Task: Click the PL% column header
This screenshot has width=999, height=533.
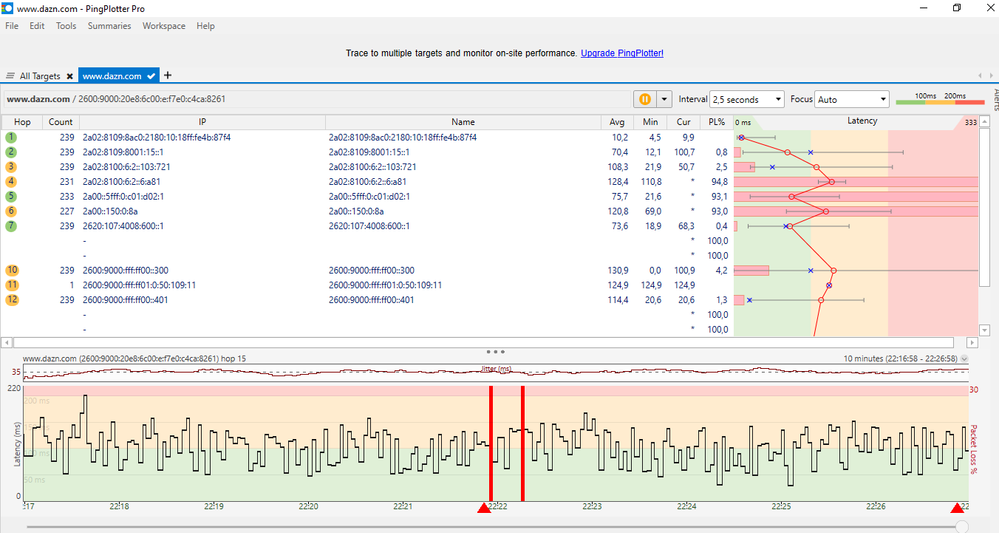Action: click(x=716, y=122)
